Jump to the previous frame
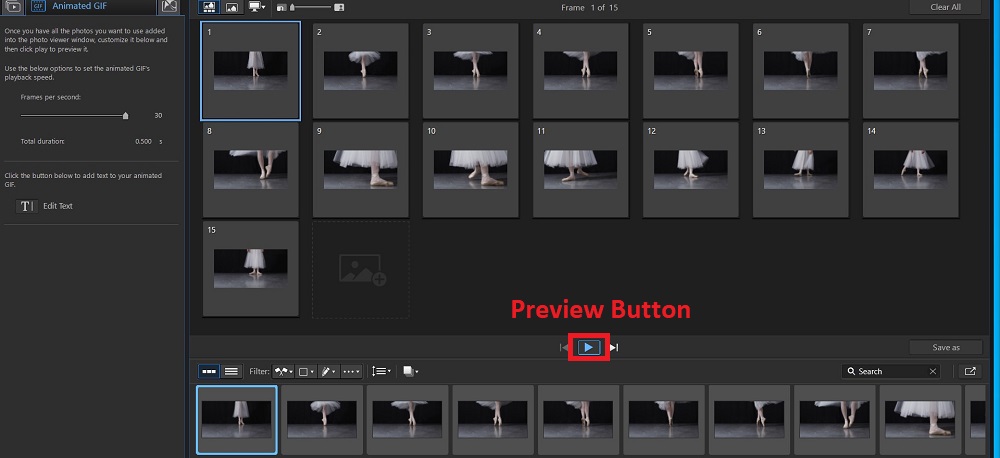Viewport: 1000px width, 458px height. coord(563,348)
